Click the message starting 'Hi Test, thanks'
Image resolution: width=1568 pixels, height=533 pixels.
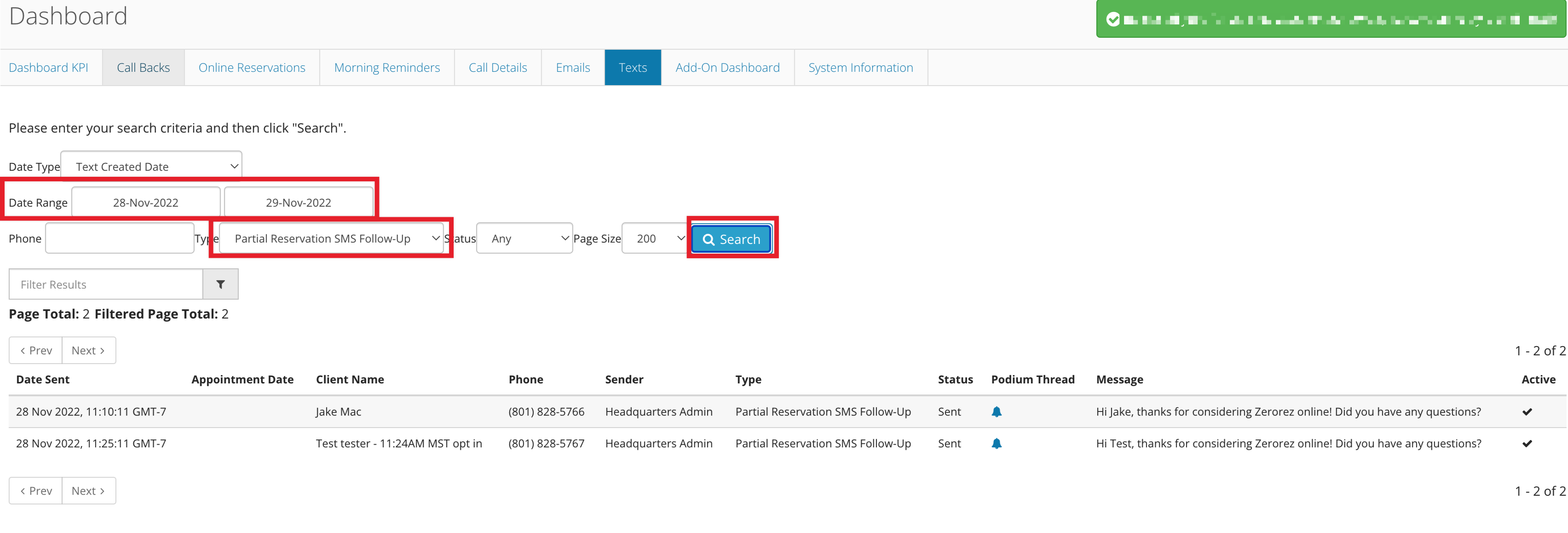pyautogui.click(x=1289, y=443)
